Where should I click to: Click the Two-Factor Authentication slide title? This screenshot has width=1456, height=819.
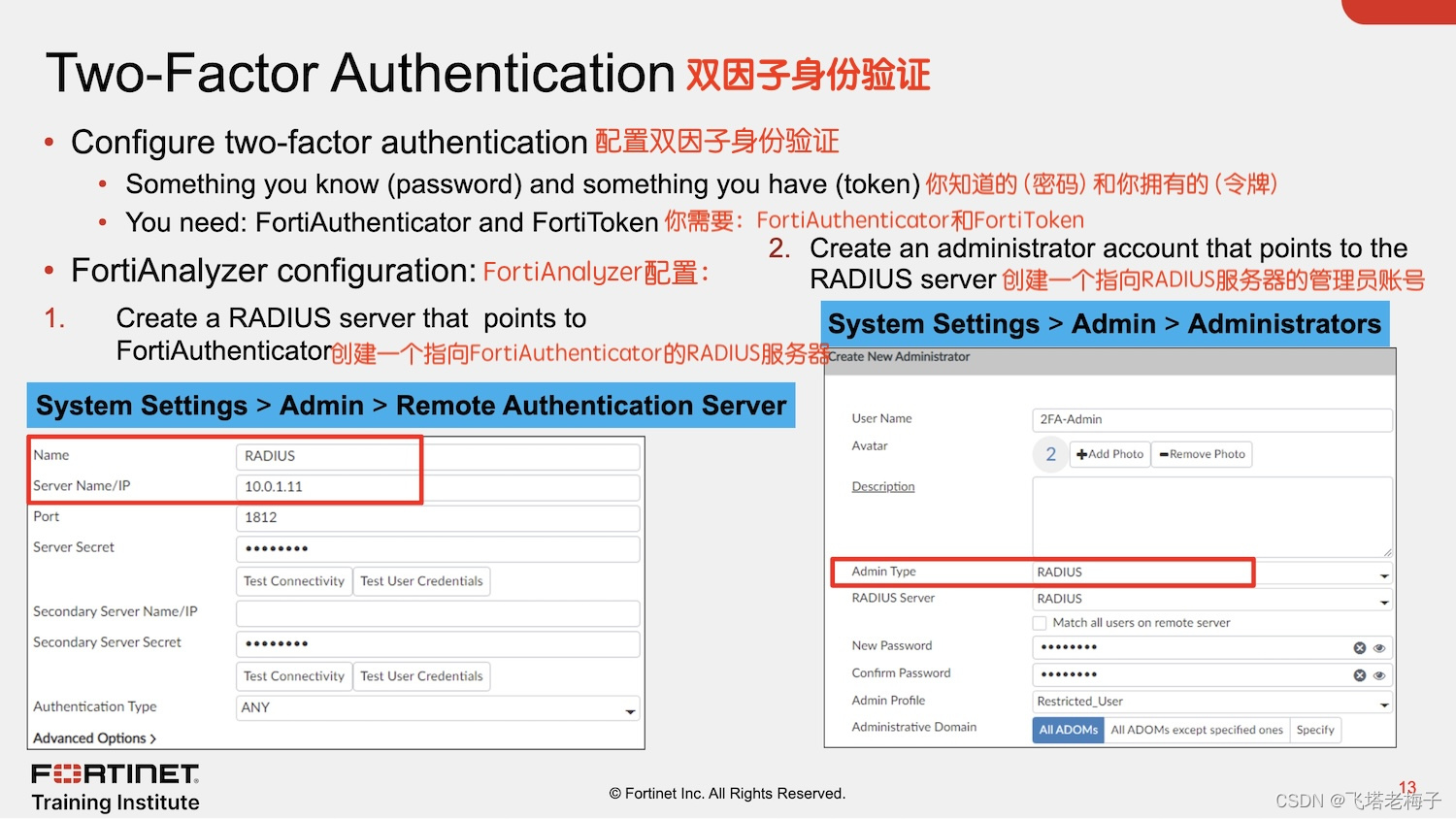360,74
